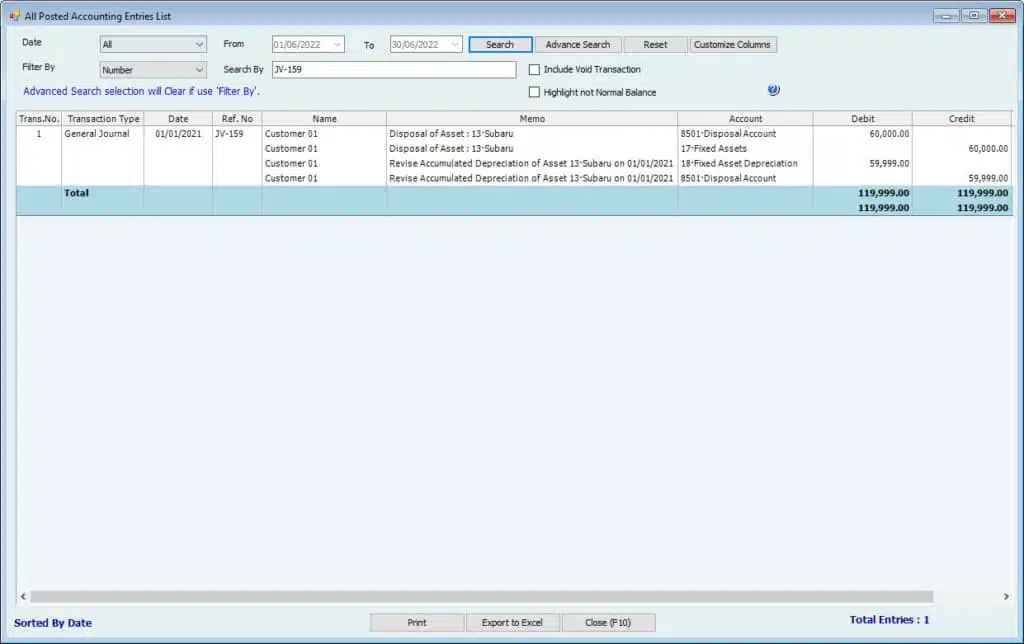Screen dimensions: 1024x644
Task: Select the JV-159 reference number cell
Action: click(x=229, y=134)
